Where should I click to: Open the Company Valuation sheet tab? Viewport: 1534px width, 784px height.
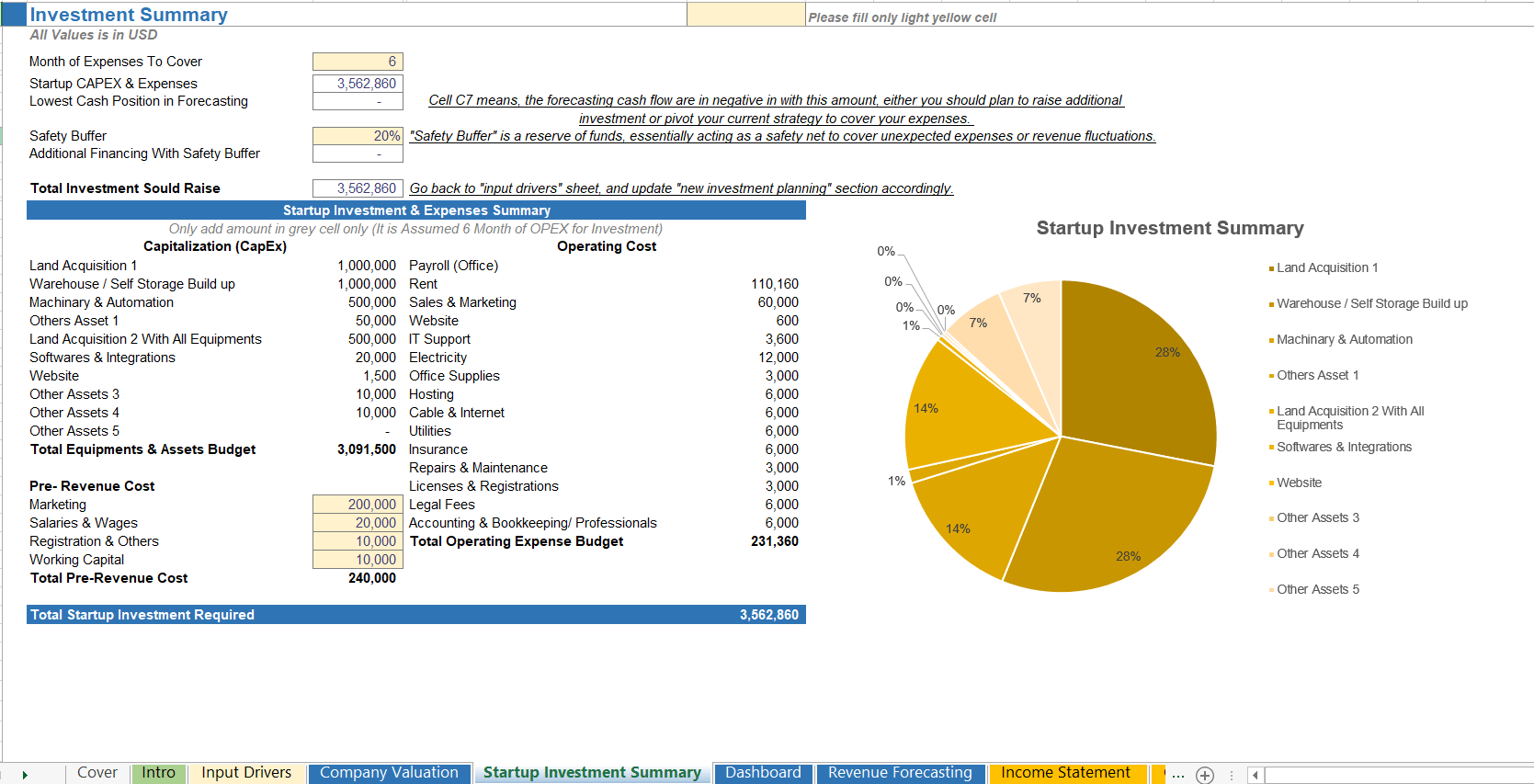click(x=388, y=773)
